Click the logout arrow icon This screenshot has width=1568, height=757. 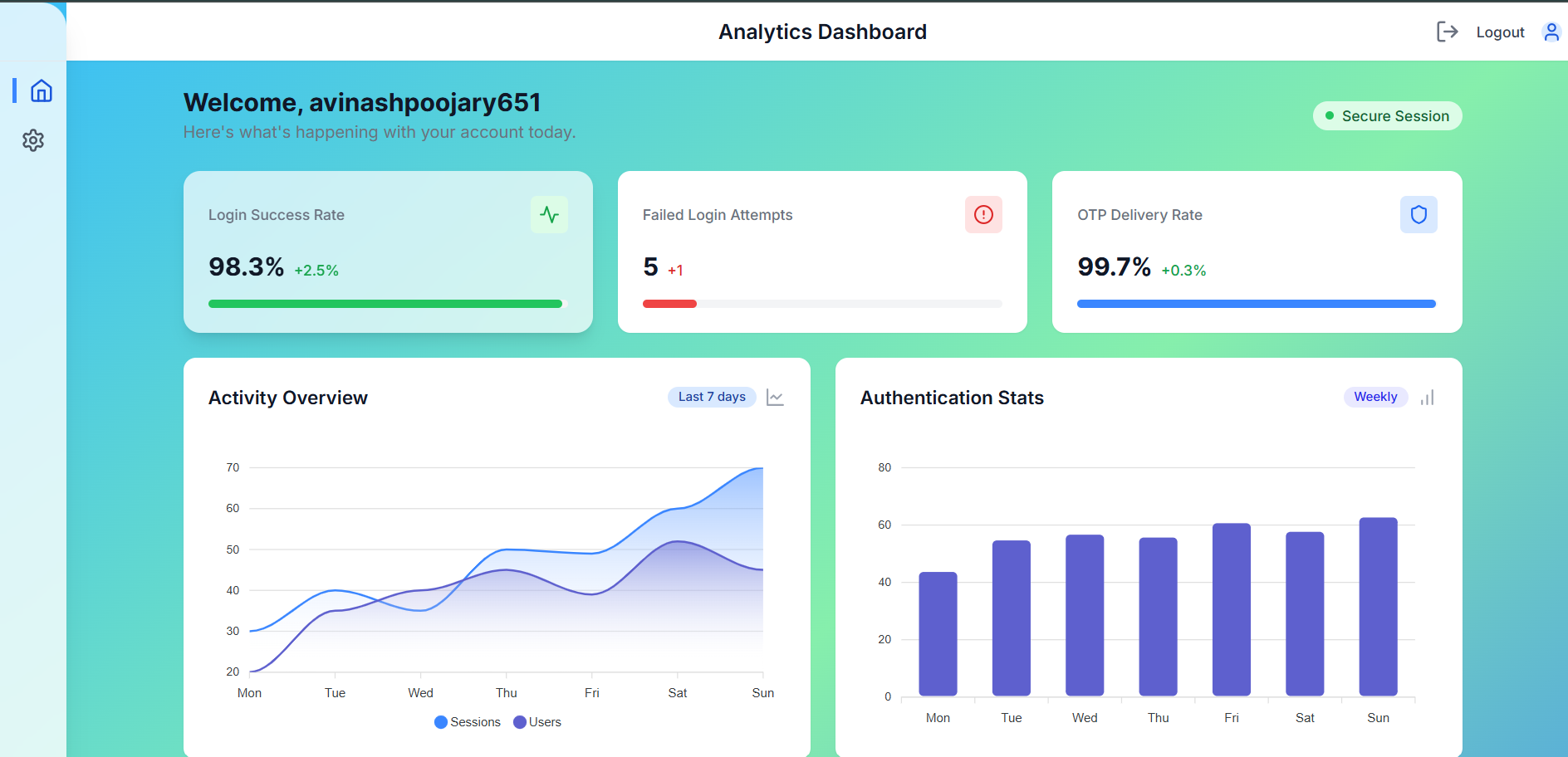click(1448, 32)
